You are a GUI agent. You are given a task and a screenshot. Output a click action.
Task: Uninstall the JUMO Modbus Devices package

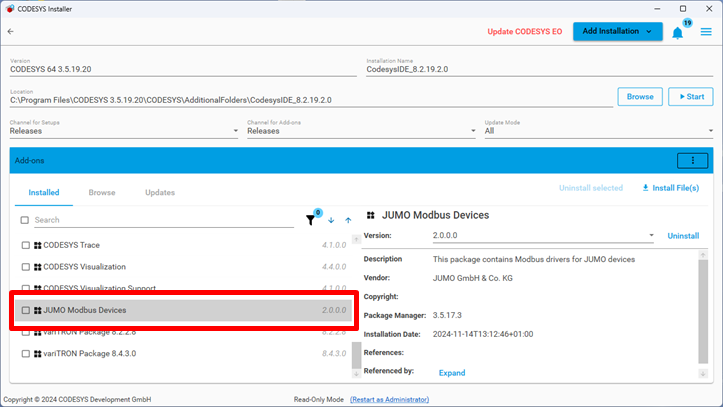point(683,236)
